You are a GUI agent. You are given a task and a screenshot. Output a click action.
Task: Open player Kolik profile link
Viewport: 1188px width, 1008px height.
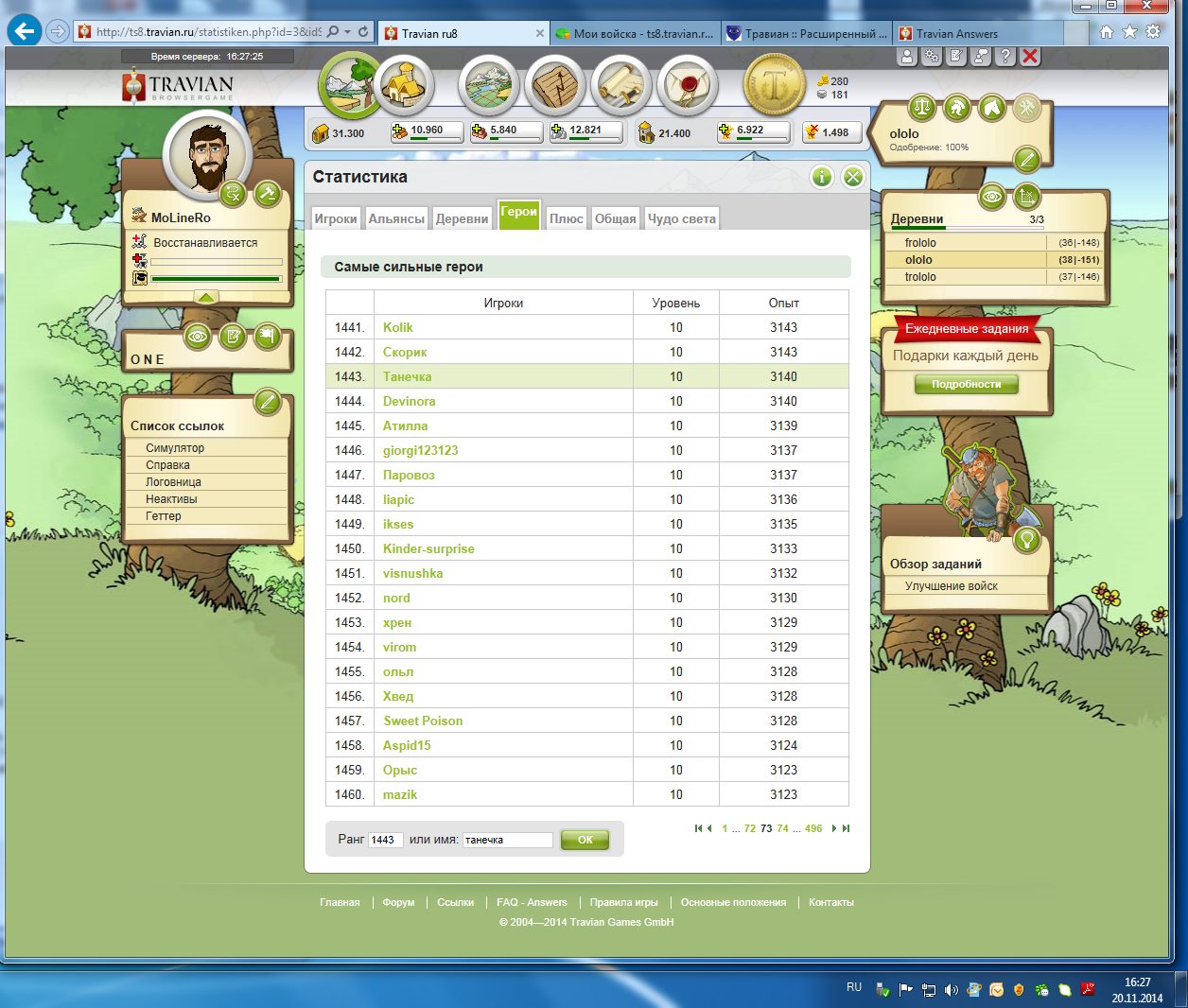pyautogui.click(x=398, y=327)
